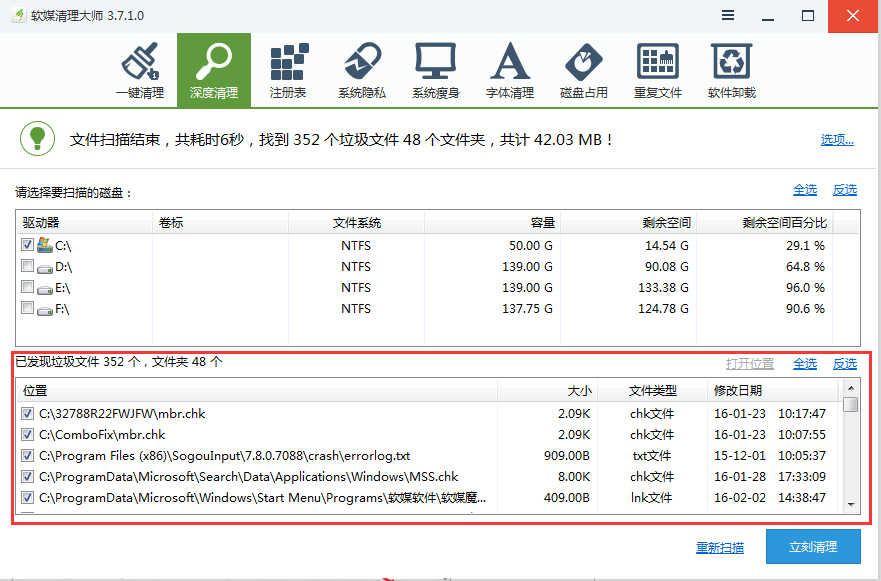Viewport: 881px width, 581px height.
Task: Click 全选 to select all drives
Action: pyautogui.click(x=805, y=189)
